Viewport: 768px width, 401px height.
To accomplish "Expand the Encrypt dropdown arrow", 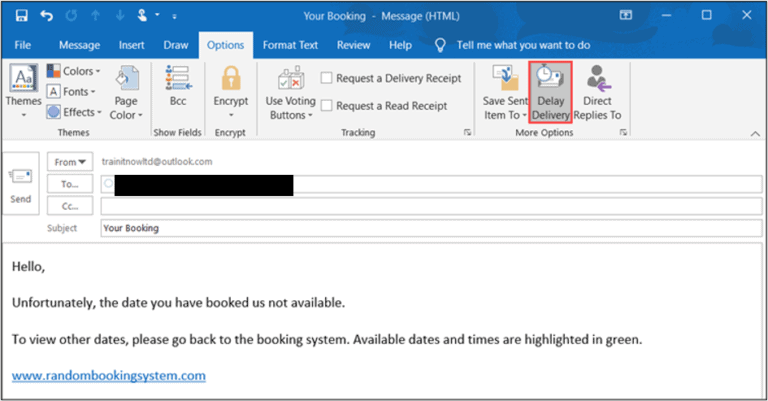I will click(231, 115).
